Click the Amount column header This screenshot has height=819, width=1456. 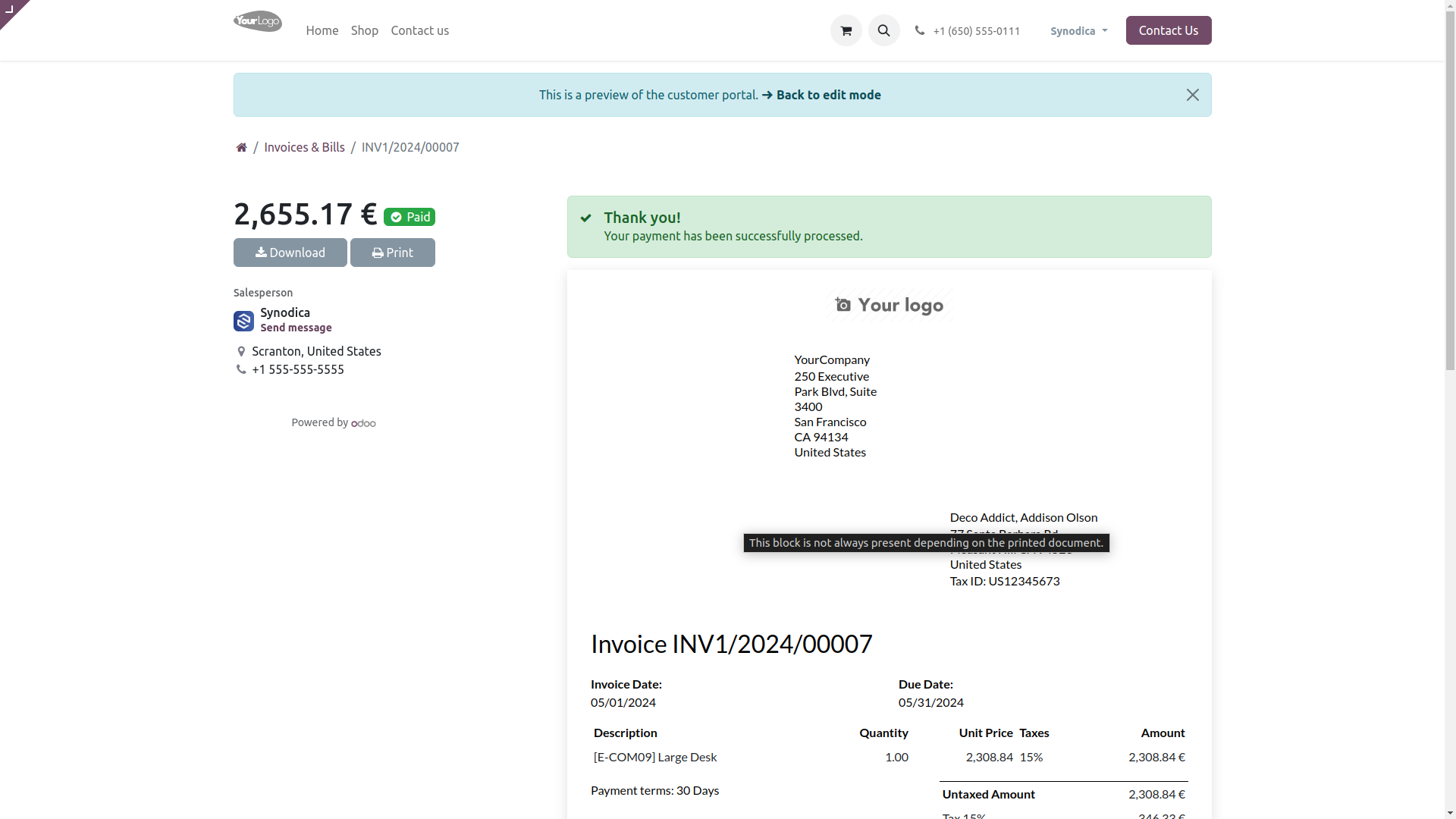coord(1162,733)
